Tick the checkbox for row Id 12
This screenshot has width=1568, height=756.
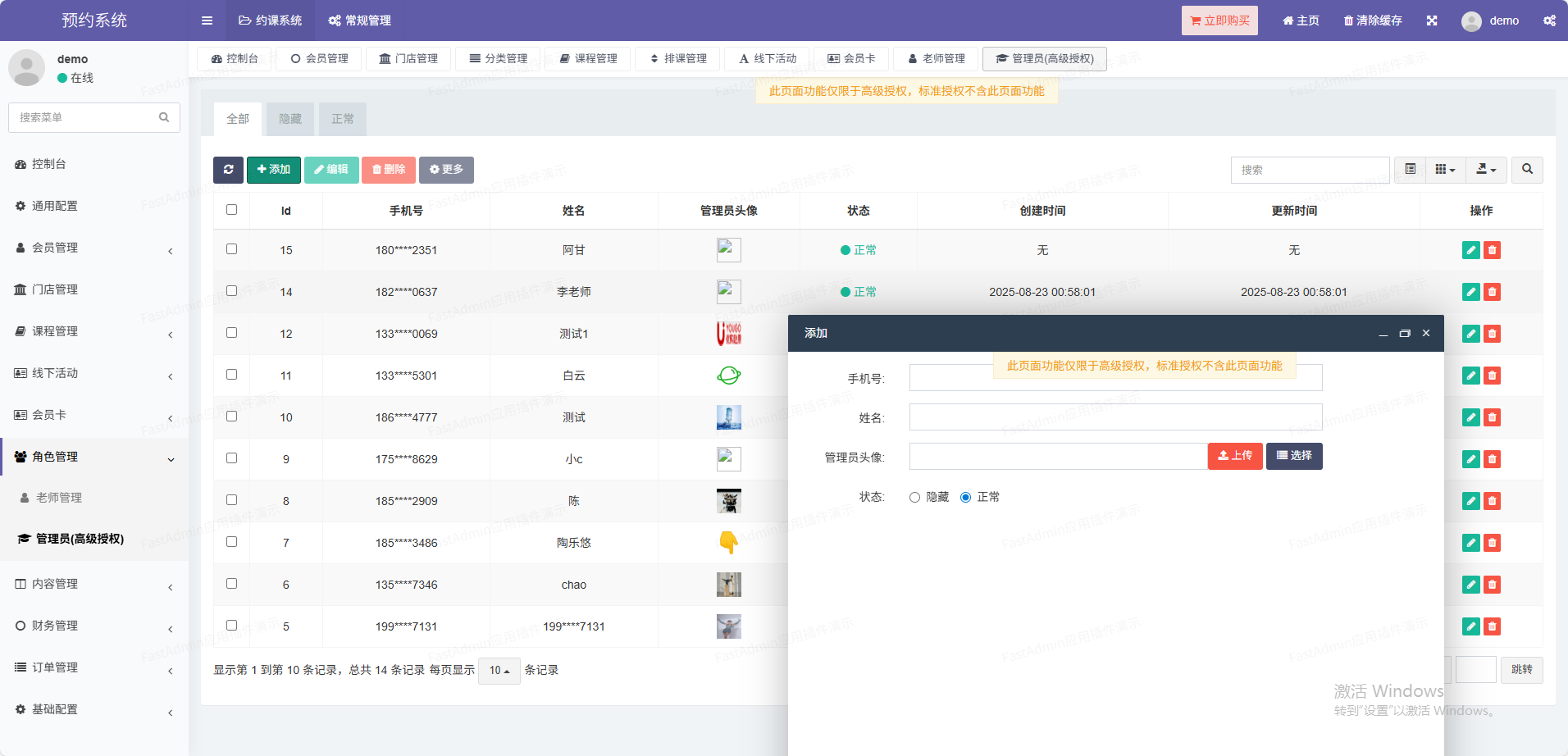[x=232, y=333]
